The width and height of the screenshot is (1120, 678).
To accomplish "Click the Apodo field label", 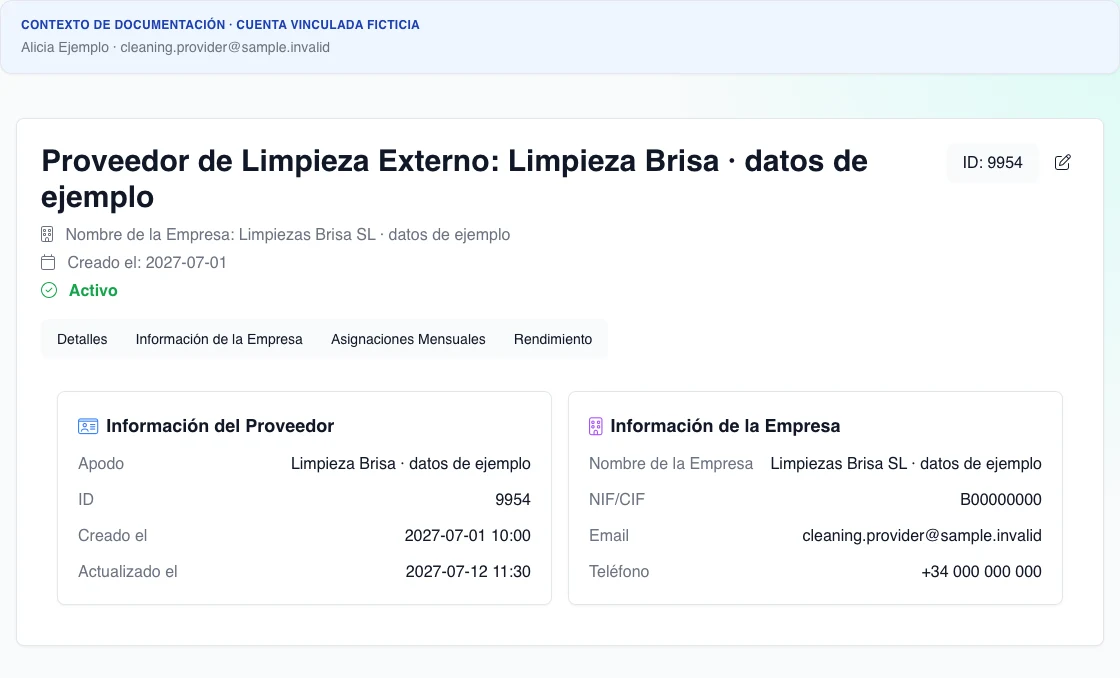I will click(x=101, y=464).
